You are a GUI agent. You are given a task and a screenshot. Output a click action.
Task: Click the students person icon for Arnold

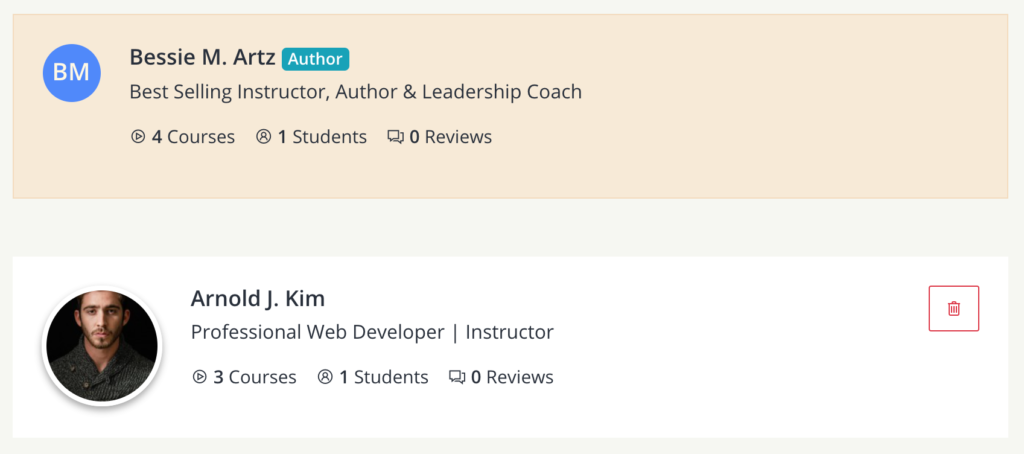325,377
